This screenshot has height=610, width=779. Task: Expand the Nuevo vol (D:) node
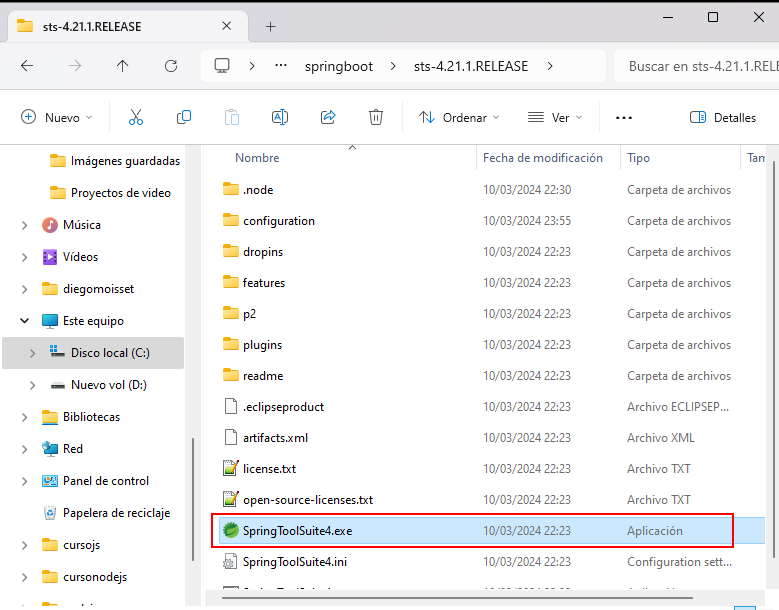pyautogui.click(x=32, y=385)
